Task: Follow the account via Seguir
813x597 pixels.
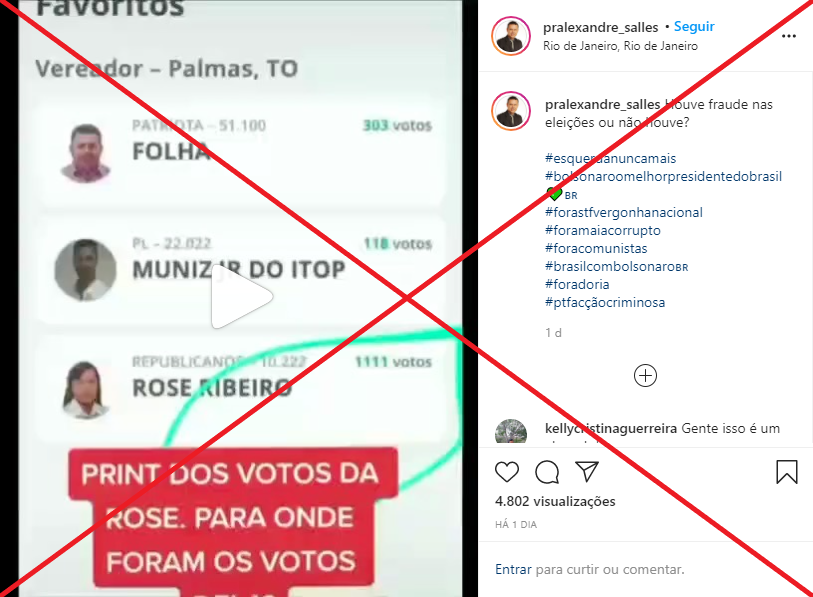Action: tap(694, 26)
